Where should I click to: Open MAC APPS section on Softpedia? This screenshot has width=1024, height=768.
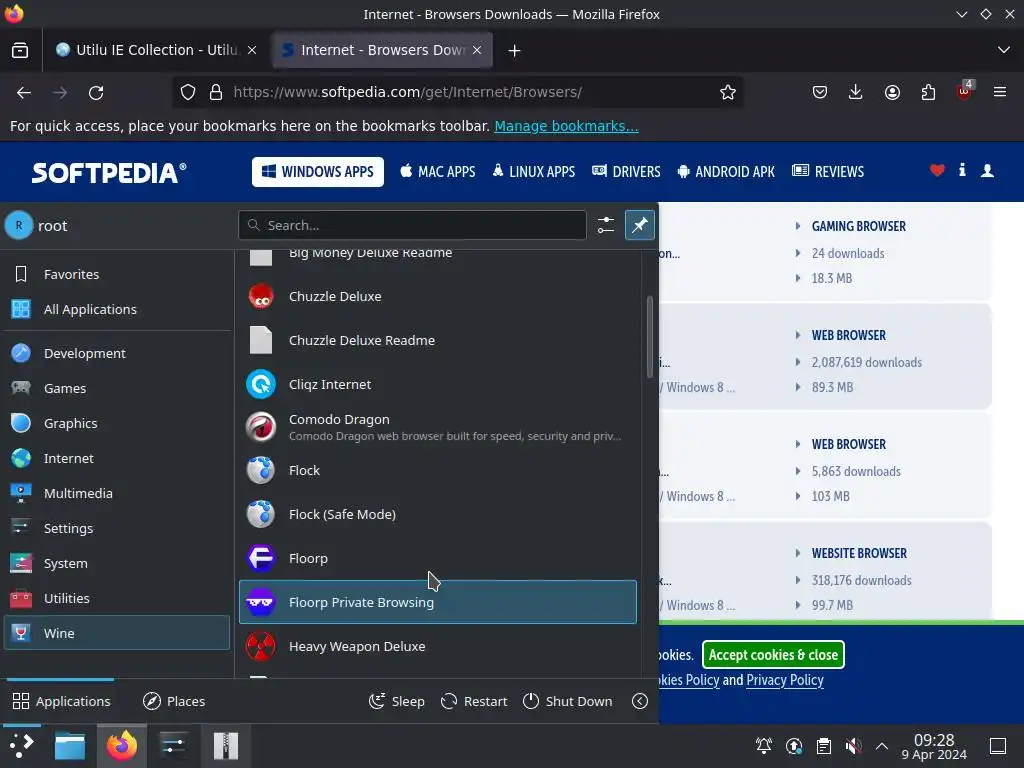point(438,172)
